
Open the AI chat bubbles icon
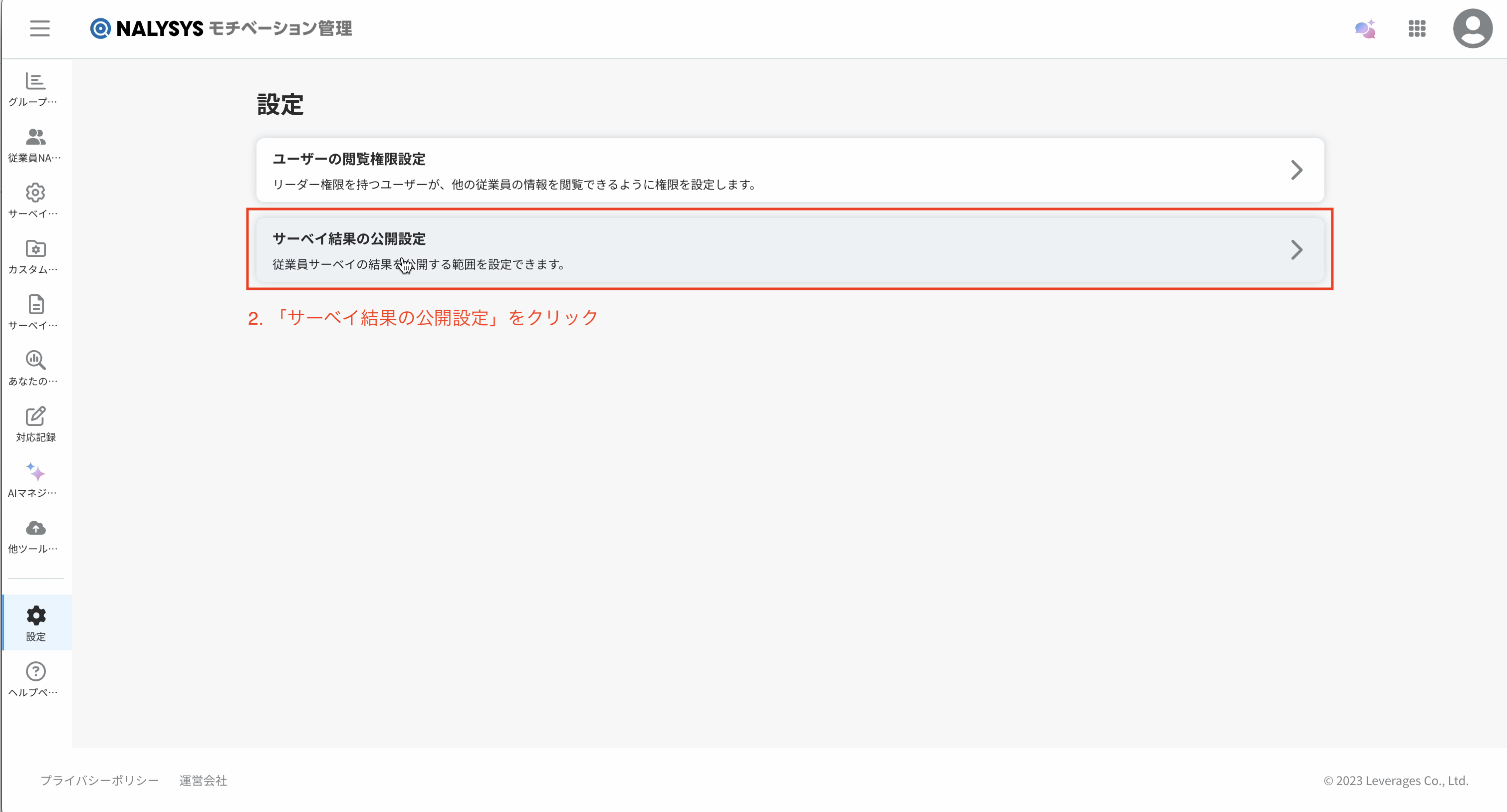(x=1365, y=28)
